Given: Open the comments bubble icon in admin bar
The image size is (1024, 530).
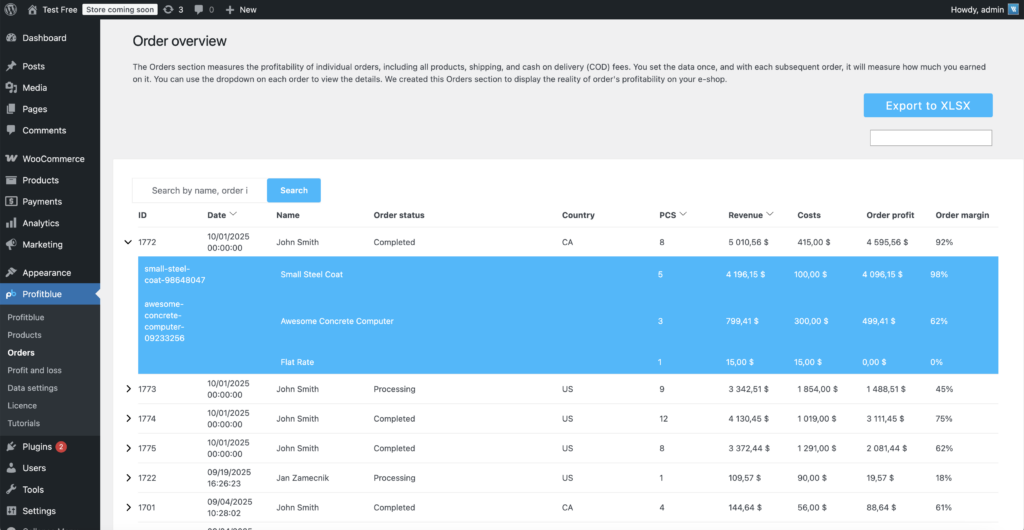Looking at the screenshot, I should coord(199,9).
